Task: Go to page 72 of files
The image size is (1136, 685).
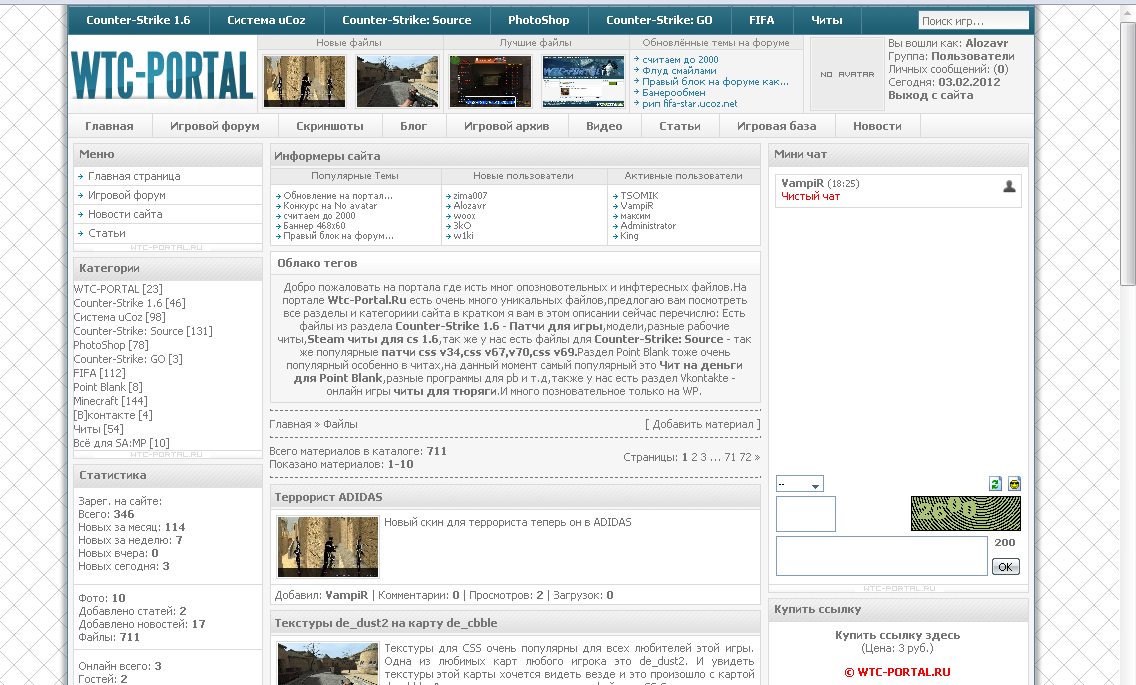Action: [x=746, y=457]
